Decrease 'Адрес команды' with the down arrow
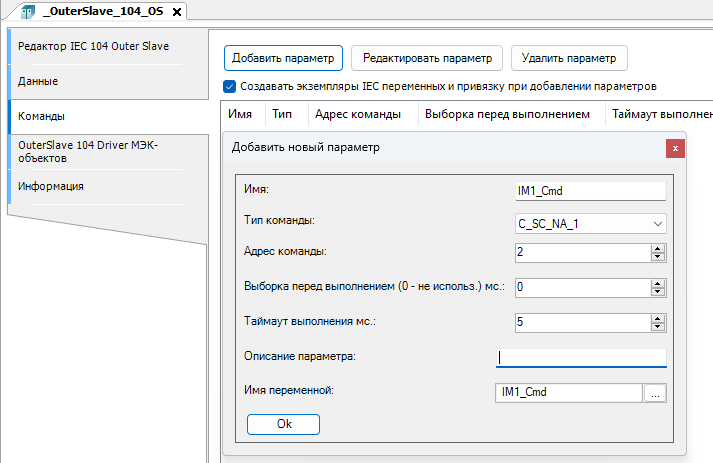The width and height of the screenshot is (713, 463). [x=657, y=257]
